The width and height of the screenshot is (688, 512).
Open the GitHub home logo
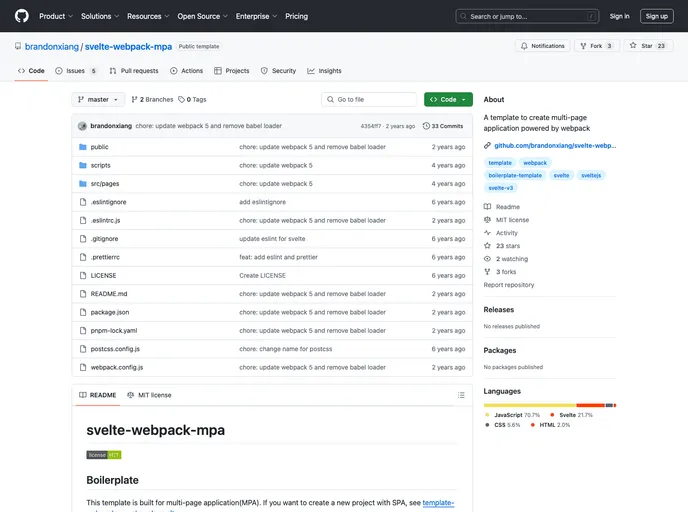[22, 16]
